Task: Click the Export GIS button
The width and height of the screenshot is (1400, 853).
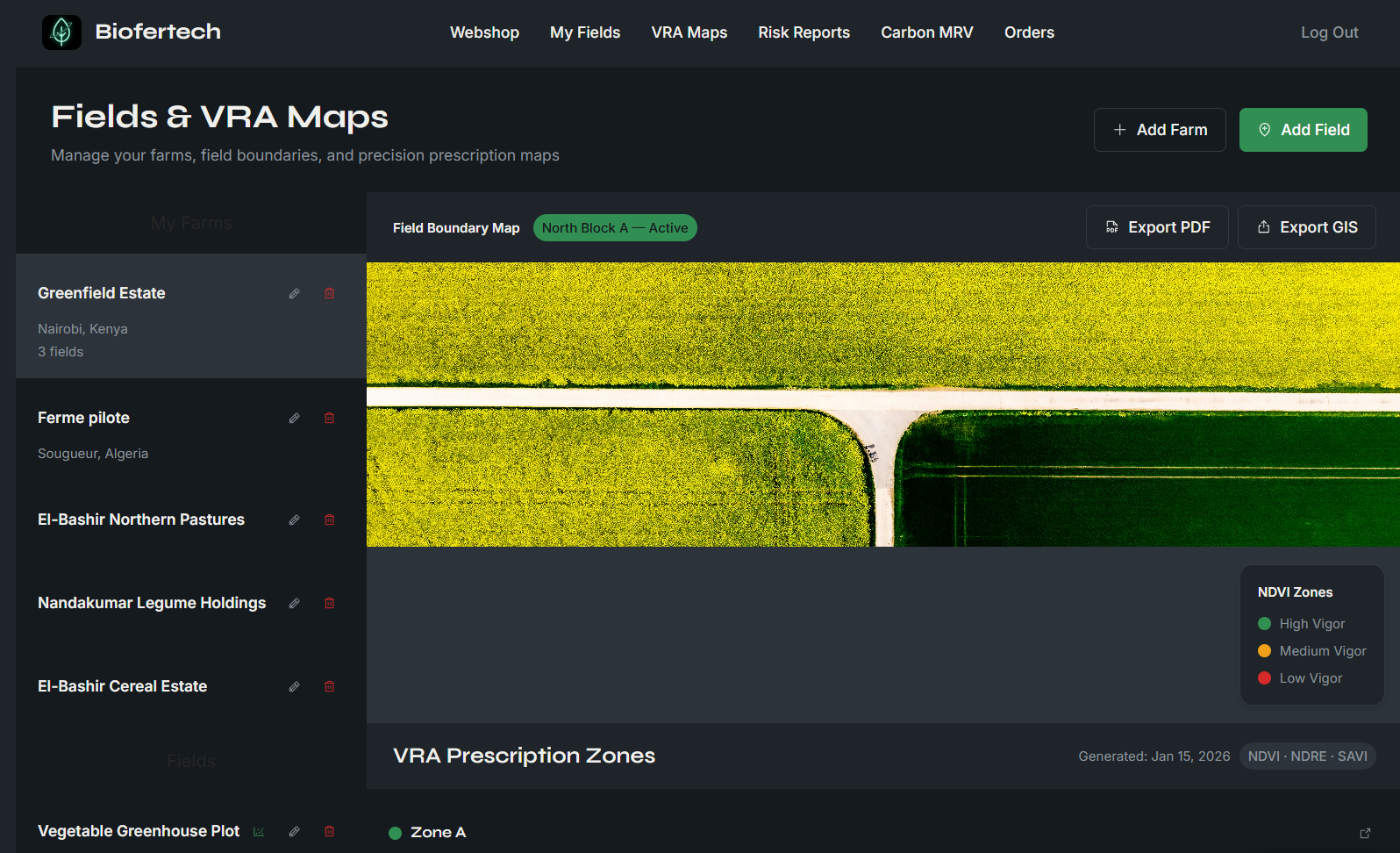Action: [x=1306, y=227]
